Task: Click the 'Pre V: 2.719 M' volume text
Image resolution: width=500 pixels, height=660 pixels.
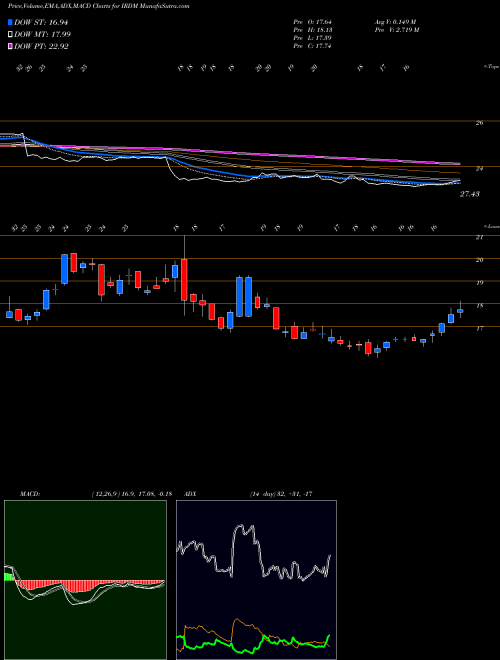Action: [x=396, y=30]
